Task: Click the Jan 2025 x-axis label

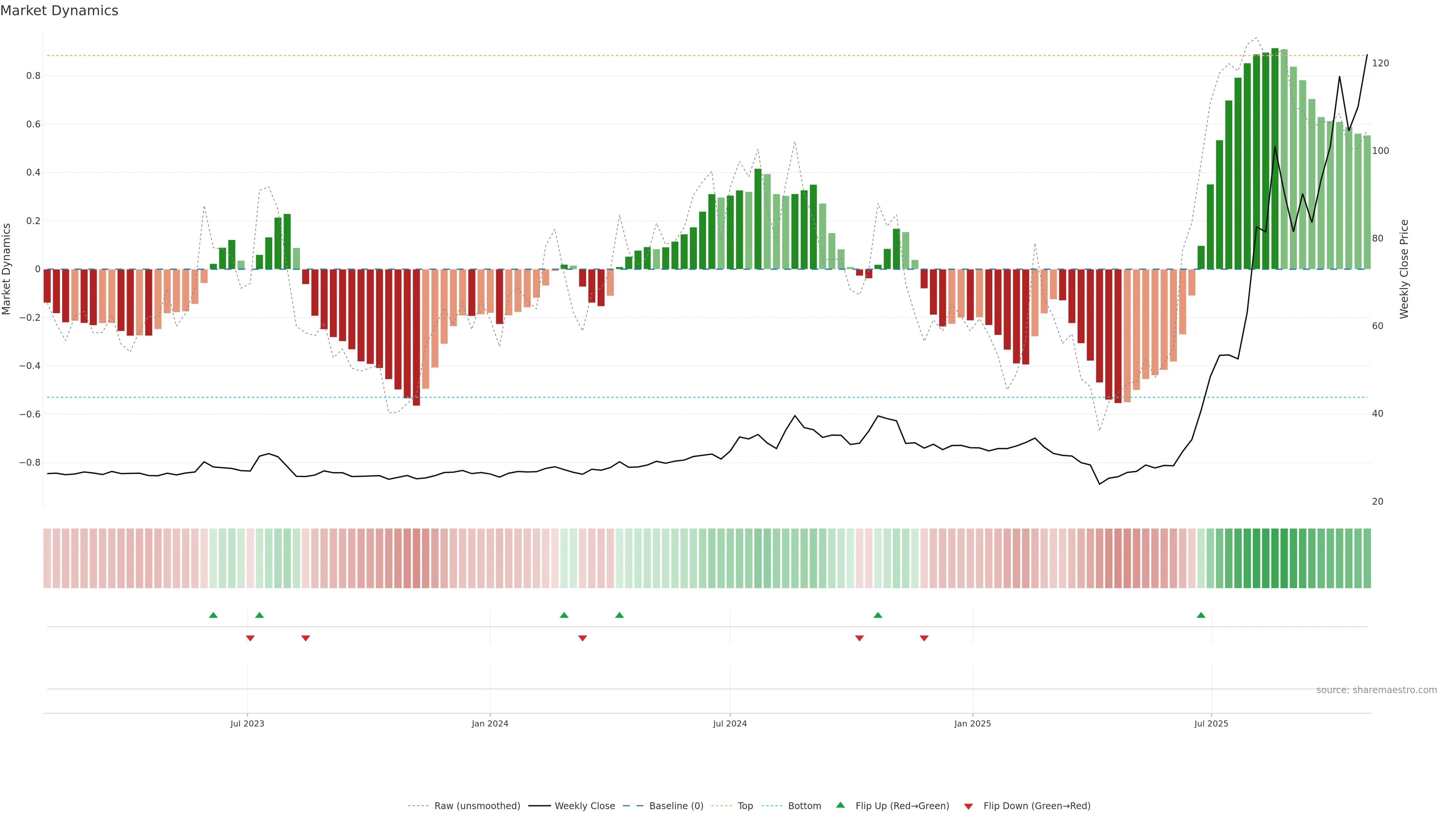Action: pyautogui.click(x=972, y=723)
